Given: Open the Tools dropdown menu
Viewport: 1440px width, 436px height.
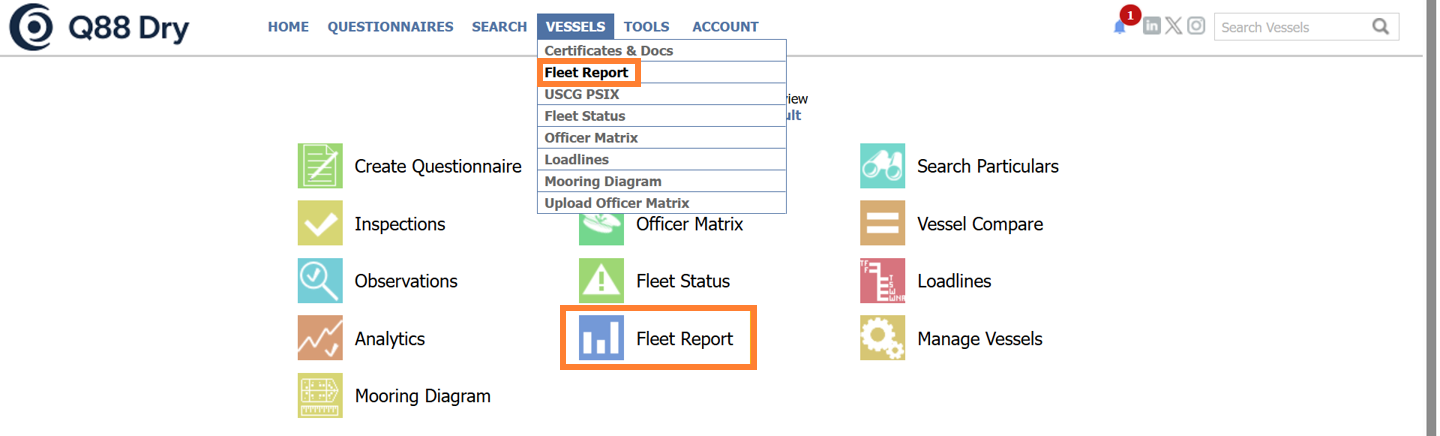Looking at the screenshot, I should tap(647, 27).
